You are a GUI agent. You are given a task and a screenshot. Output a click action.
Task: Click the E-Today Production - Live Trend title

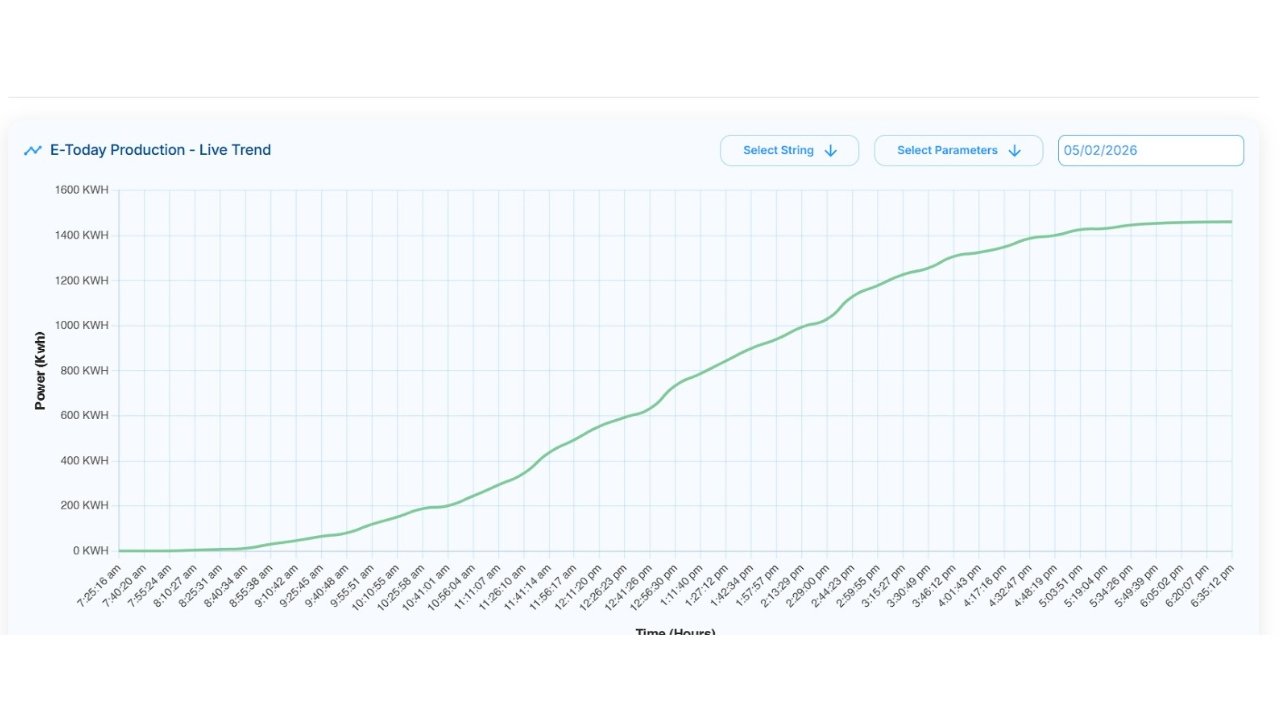tap(160, 150)
